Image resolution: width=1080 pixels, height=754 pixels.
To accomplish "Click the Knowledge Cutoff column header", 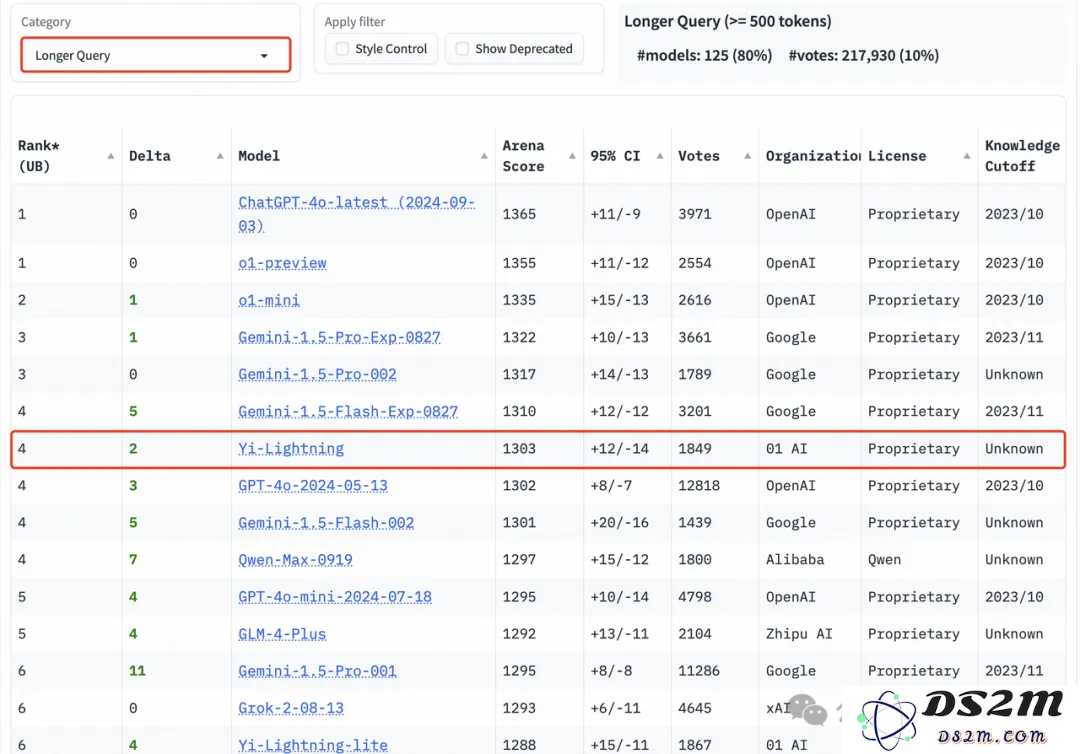I will click(1022, 156).
